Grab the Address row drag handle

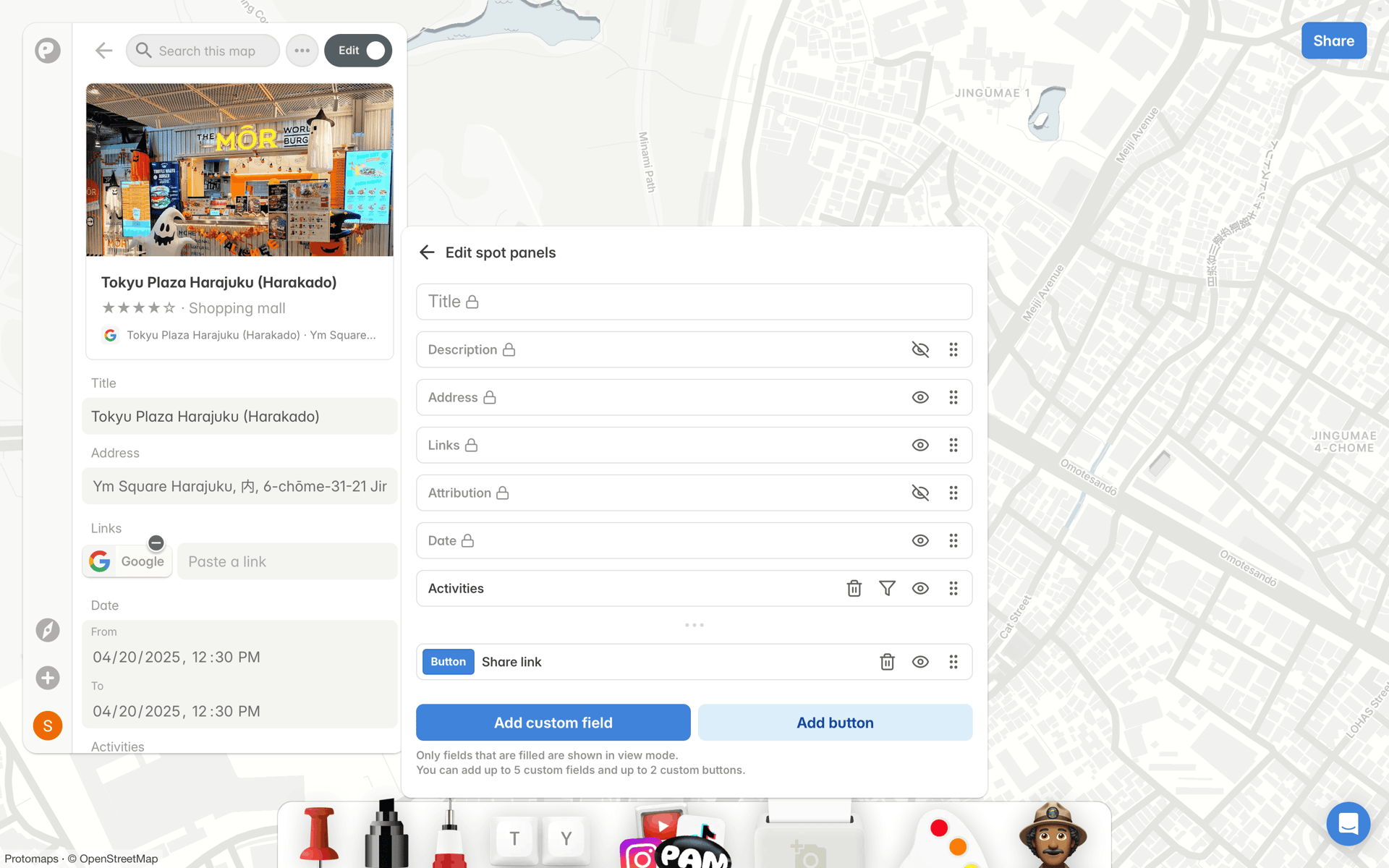pyautogui.click(x=953, y=397)
